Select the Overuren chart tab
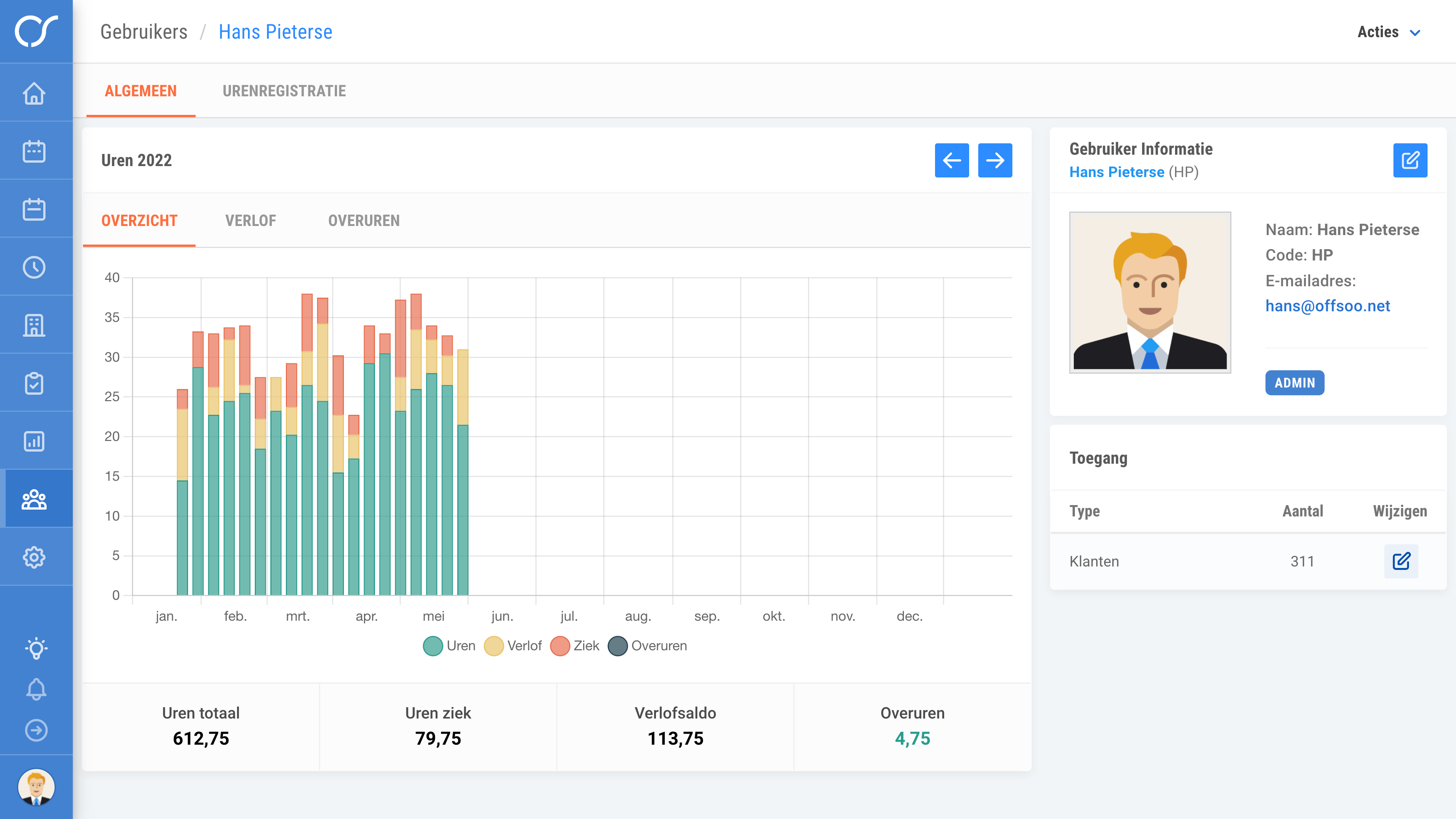This screenshot has width=1456, height=819. (364, 220)
